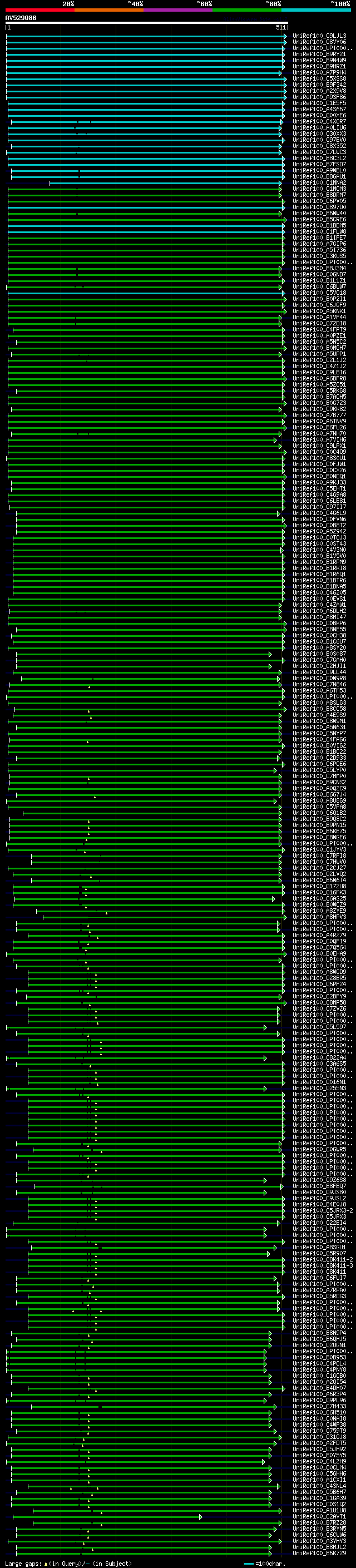This screenshot has width=356, height=1568.
Task: Open the UniRef100_A0LIU6 label
Action: pos(319,128)
